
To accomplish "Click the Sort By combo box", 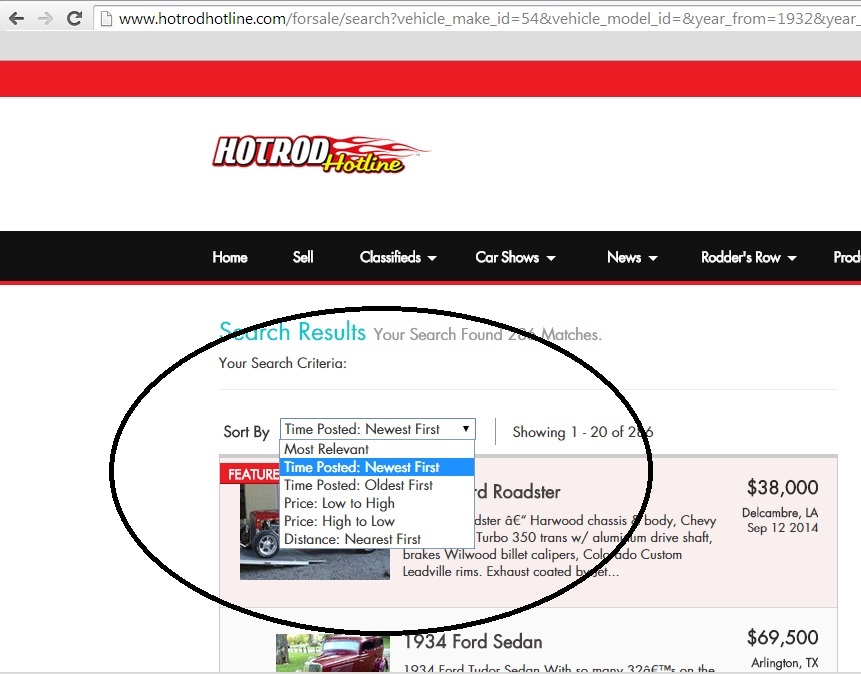I will point(377,429).
